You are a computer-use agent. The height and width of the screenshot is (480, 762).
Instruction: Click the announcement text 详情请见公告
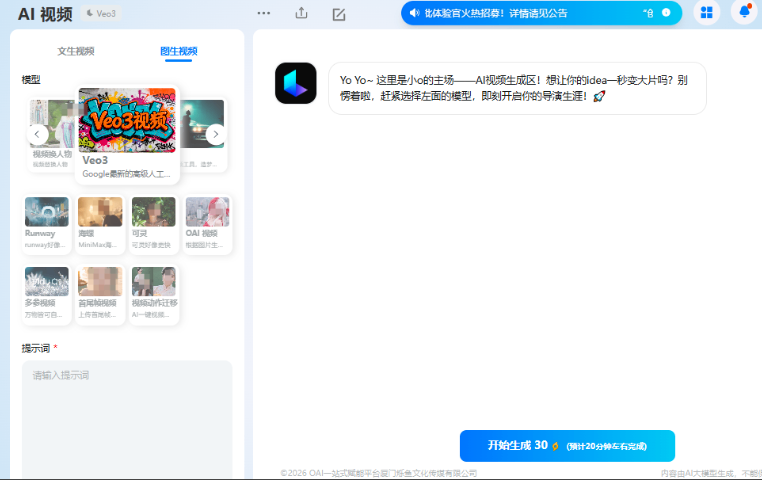click(x=538, y=13)
